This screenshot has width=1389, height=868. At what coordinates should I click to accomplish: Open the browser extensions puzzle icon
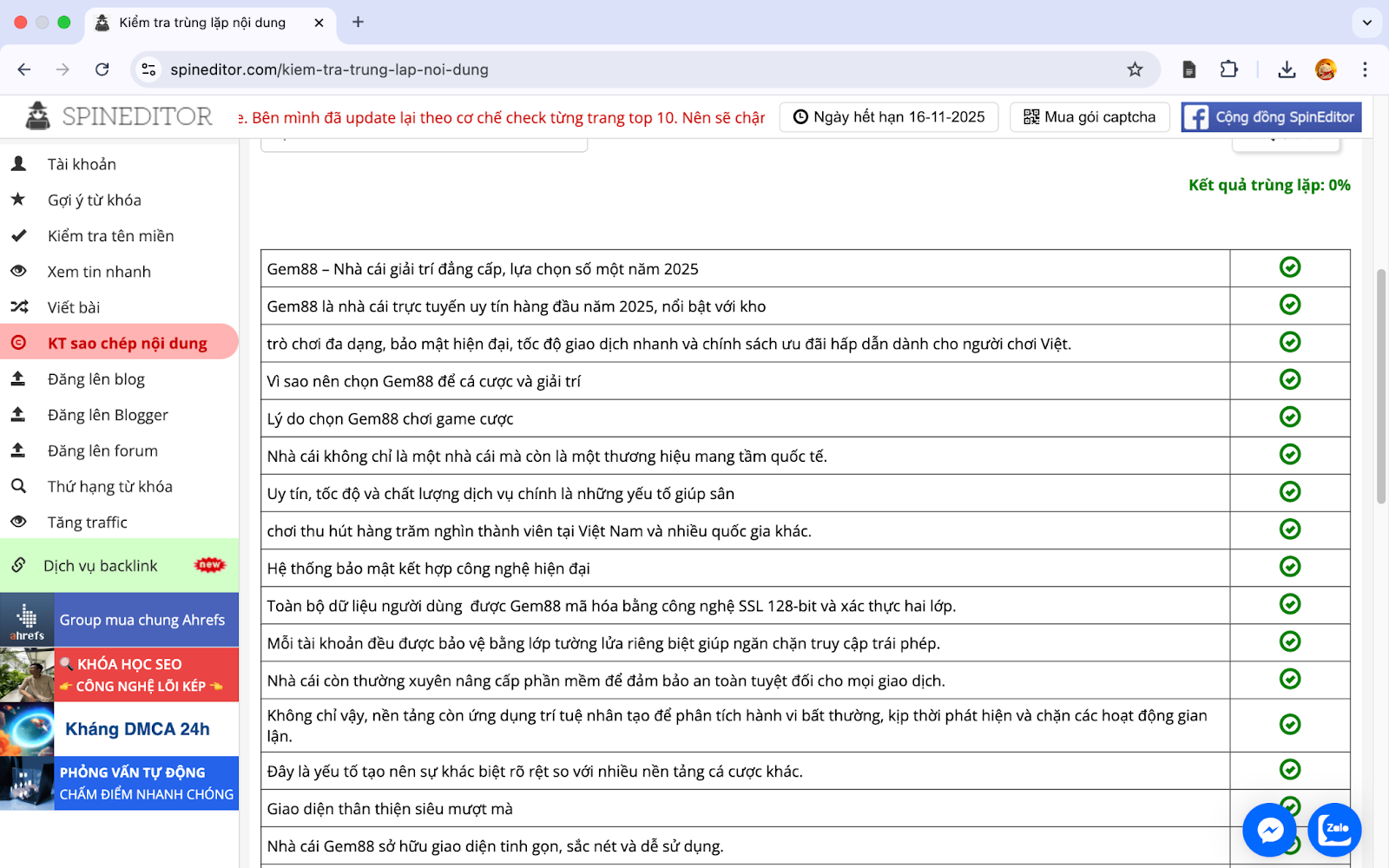(1228, 69)
